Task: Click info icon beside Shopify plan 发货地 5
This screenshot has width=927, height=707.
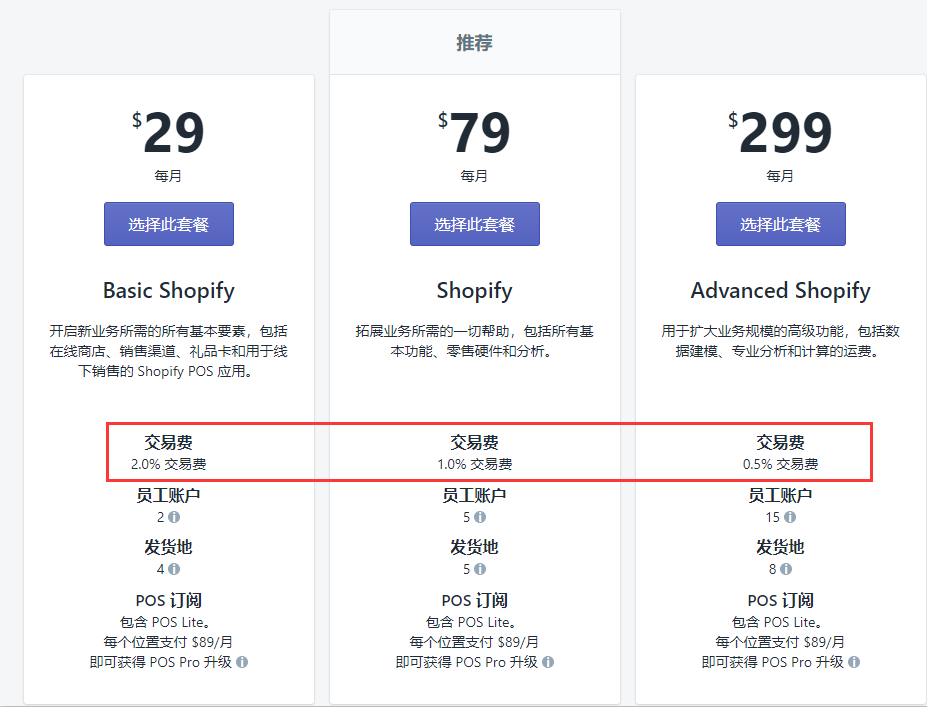Action: coord(480,570)
